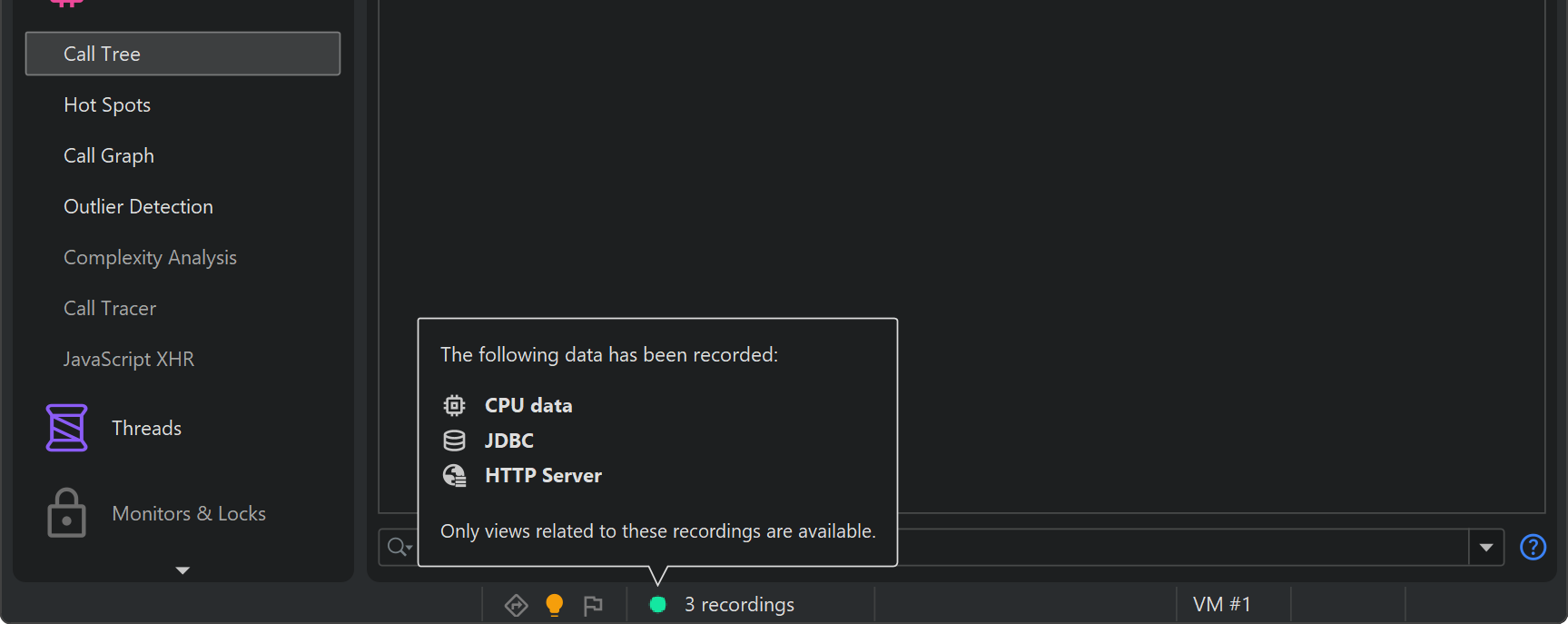Click the Monitors & Locks padlock icon
Screen dimensions: 1568x624
tap(66, 513)
